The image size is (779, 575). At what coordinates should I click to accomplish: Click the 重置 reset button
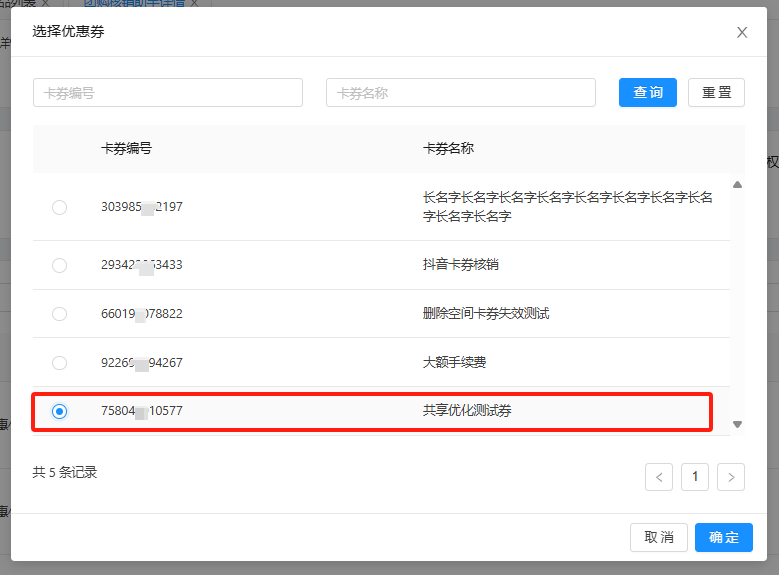[716, 93]
